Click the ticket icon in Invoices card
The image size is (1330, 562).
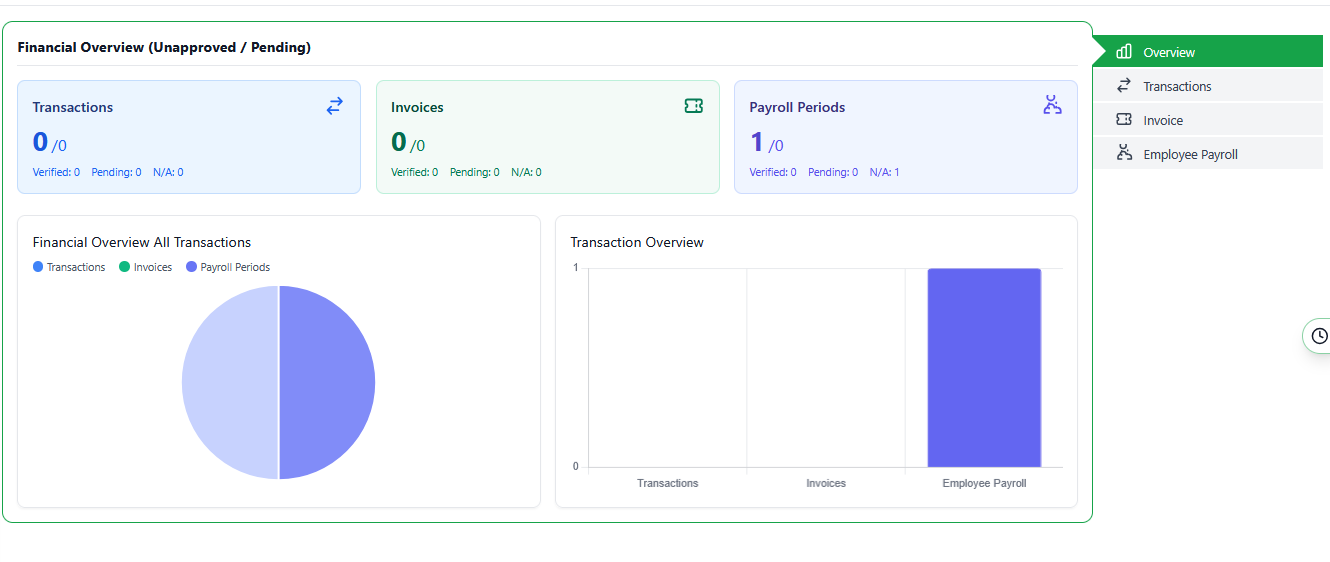[x=694, y=106]
